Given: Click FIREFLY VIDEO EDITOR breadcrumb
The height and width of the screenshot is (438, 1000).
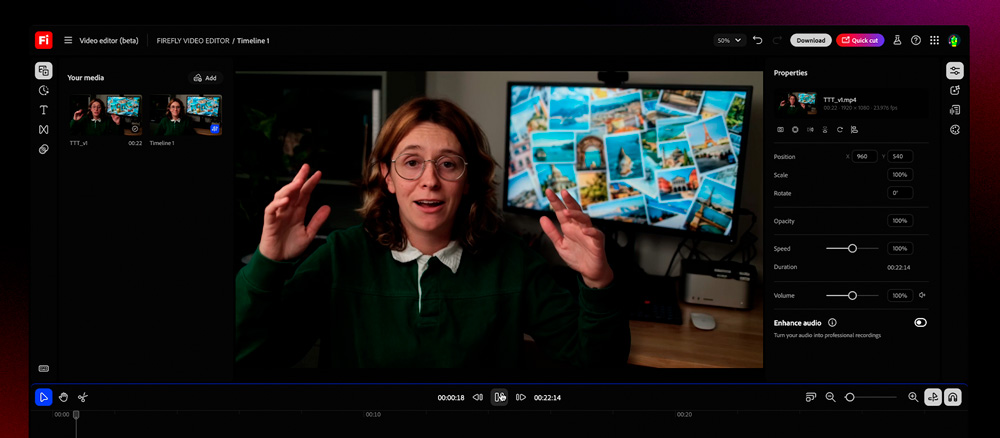Looking at the screenshot, I should [193, 40].
